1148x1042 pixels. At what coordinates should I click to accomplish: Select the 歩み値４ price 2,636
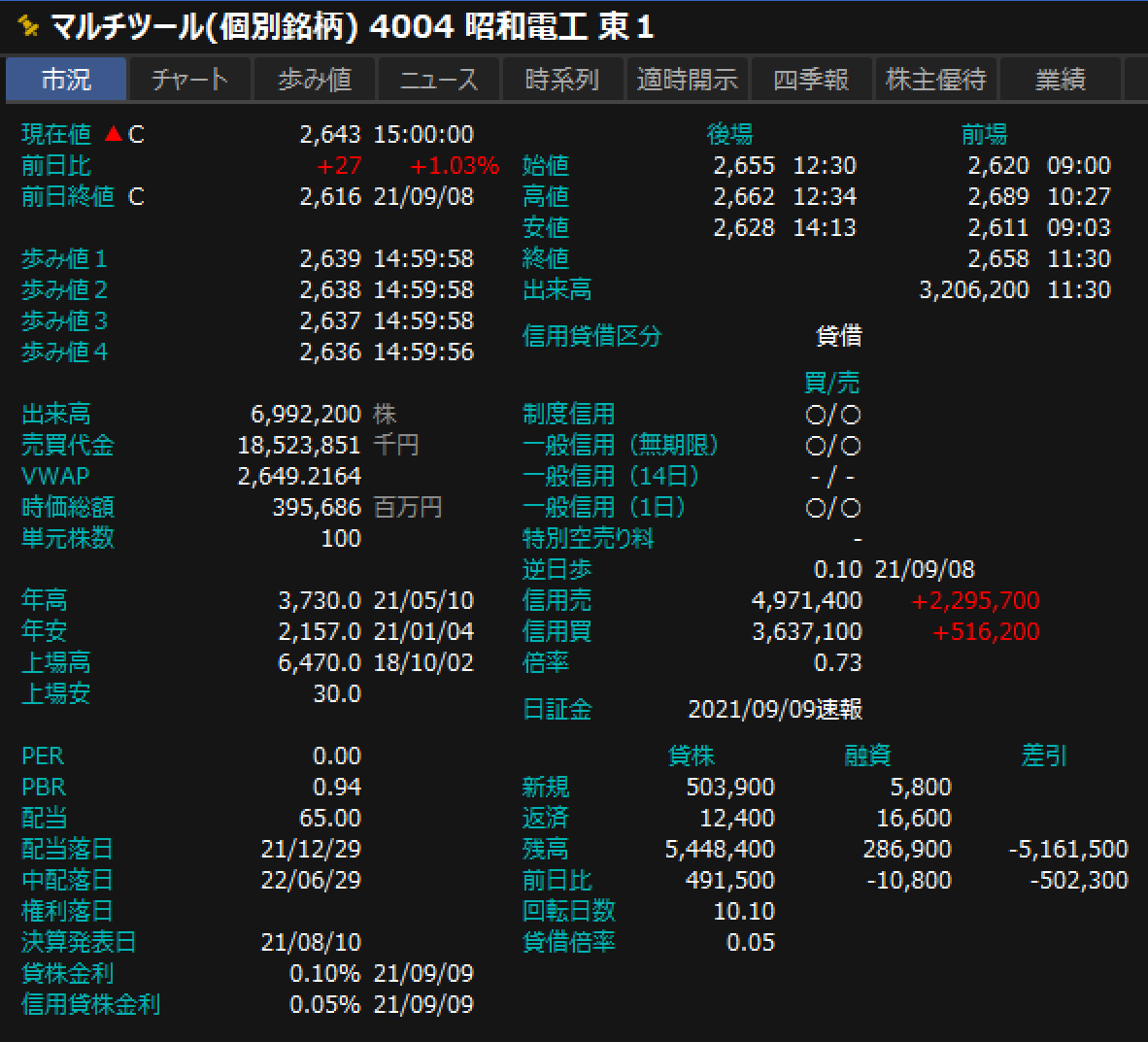coord(330,353)
